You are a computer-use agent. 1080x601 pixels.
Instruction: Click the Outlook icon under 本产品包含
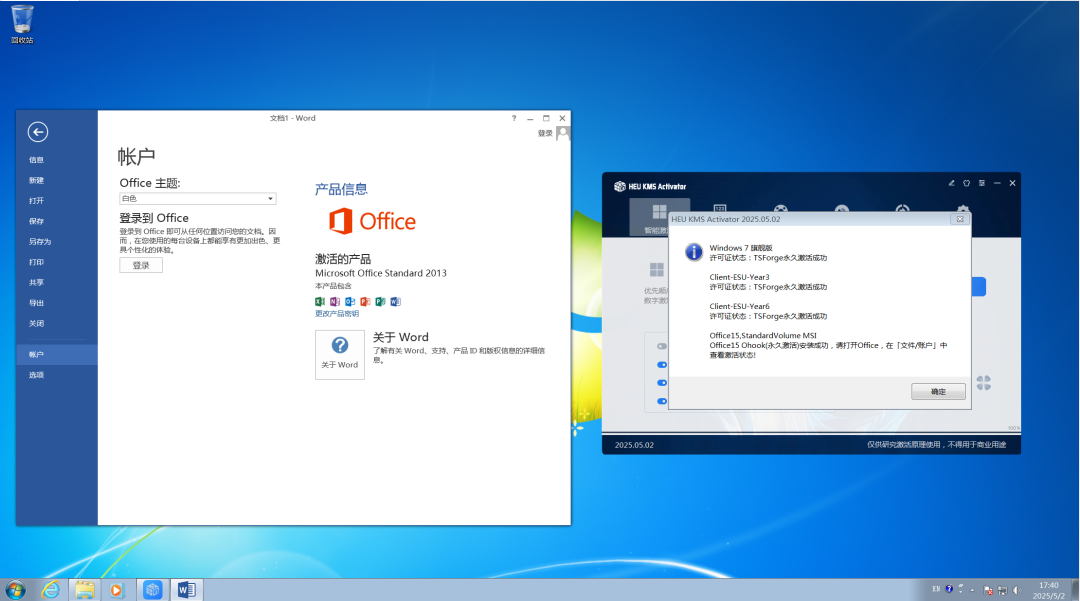point(350,302)
